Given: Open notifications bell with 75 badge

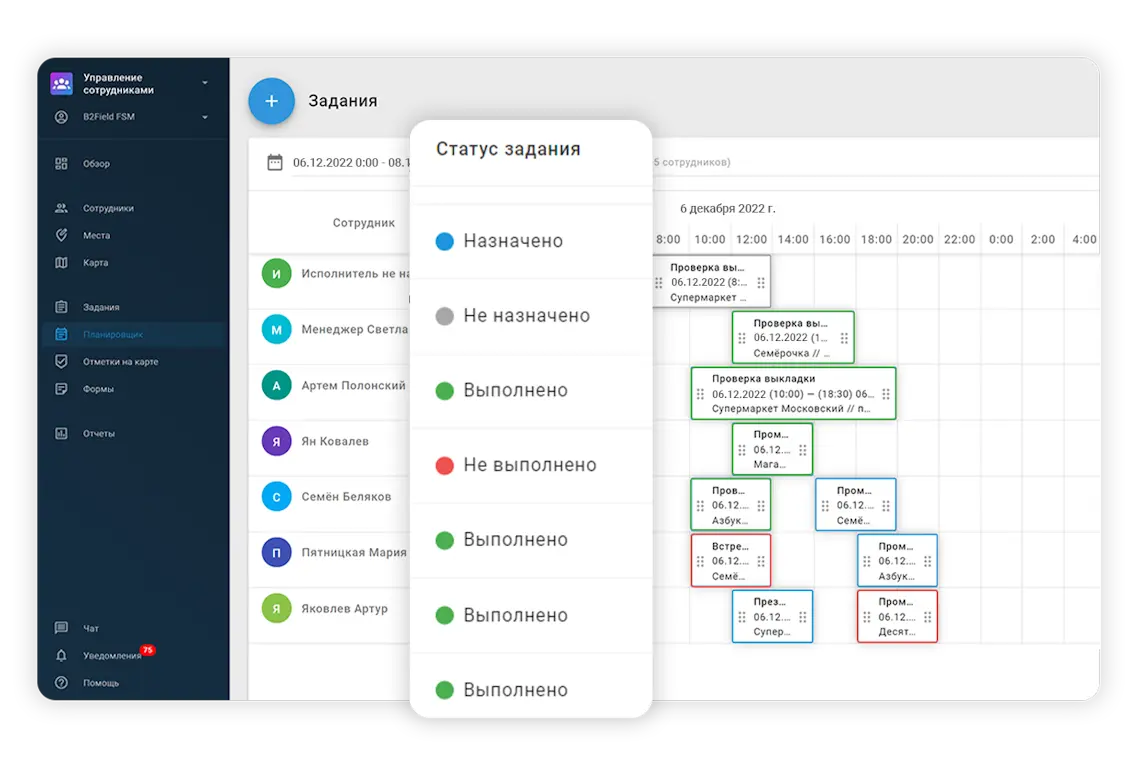Looking at the screenshot, I should click(x=62, y=656).
